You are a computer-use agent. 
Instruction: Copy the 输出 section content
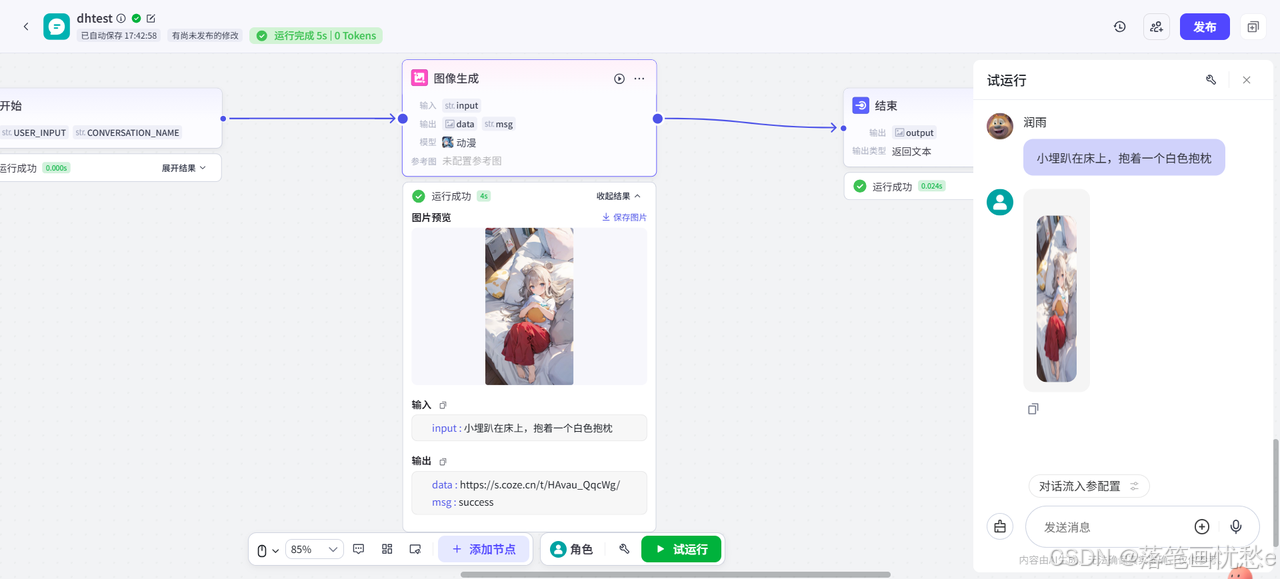point(443,461)
